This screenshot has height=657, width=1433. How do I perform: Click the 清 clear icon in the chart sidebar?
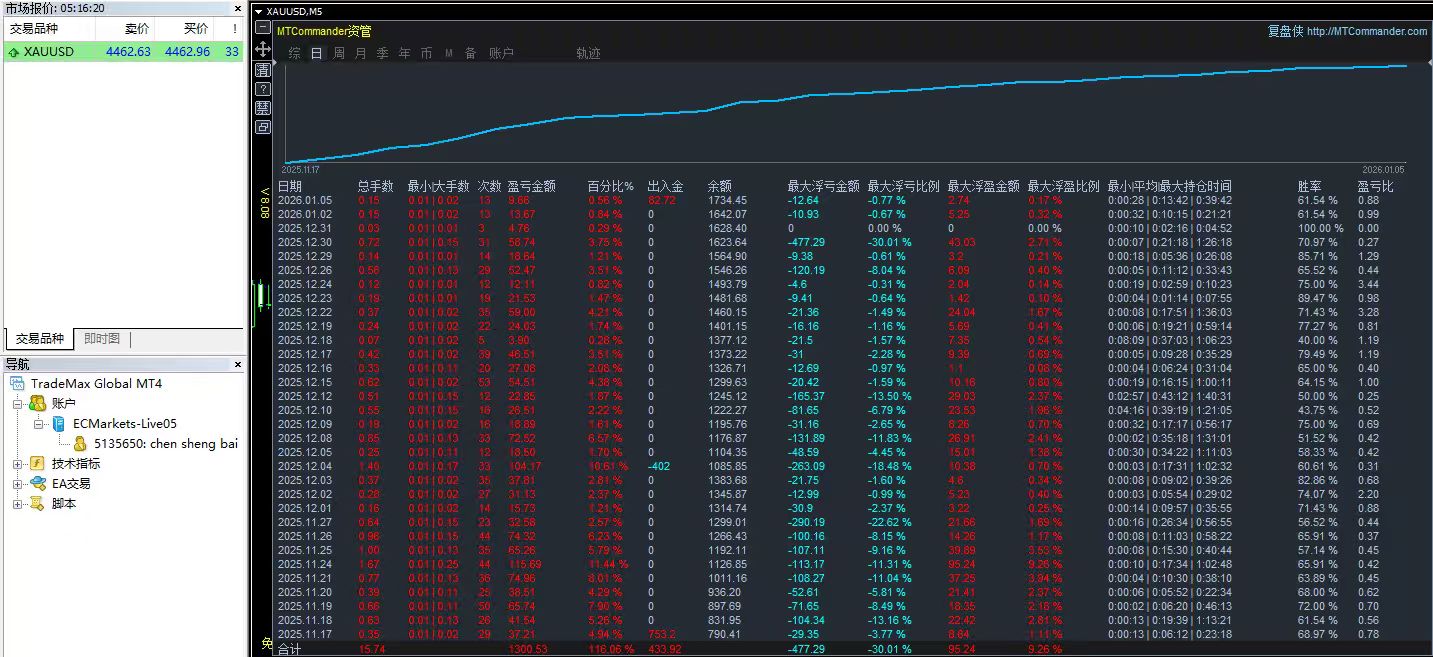coord(263,70)
